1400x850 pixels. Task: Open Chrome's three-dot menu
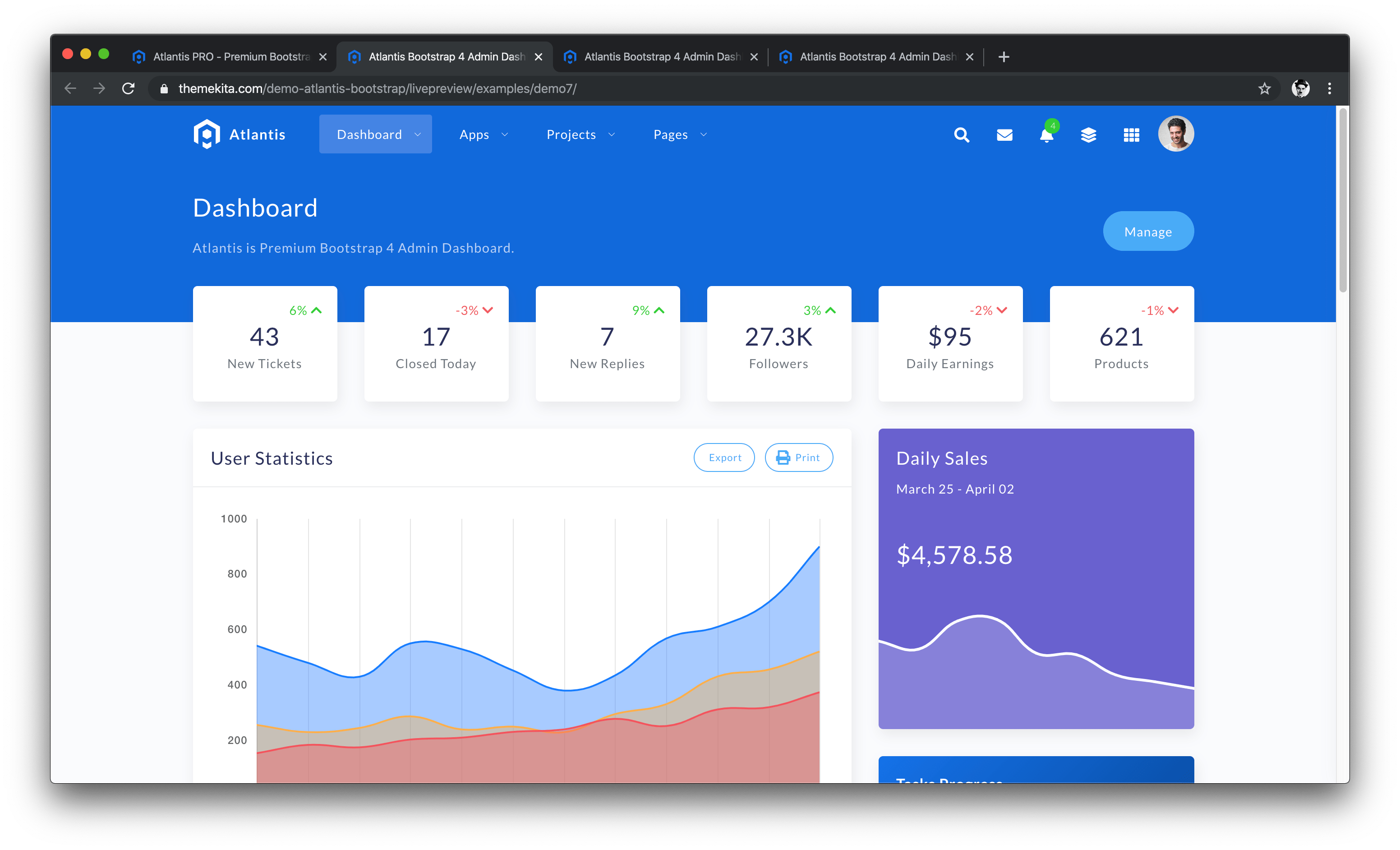1329,88
